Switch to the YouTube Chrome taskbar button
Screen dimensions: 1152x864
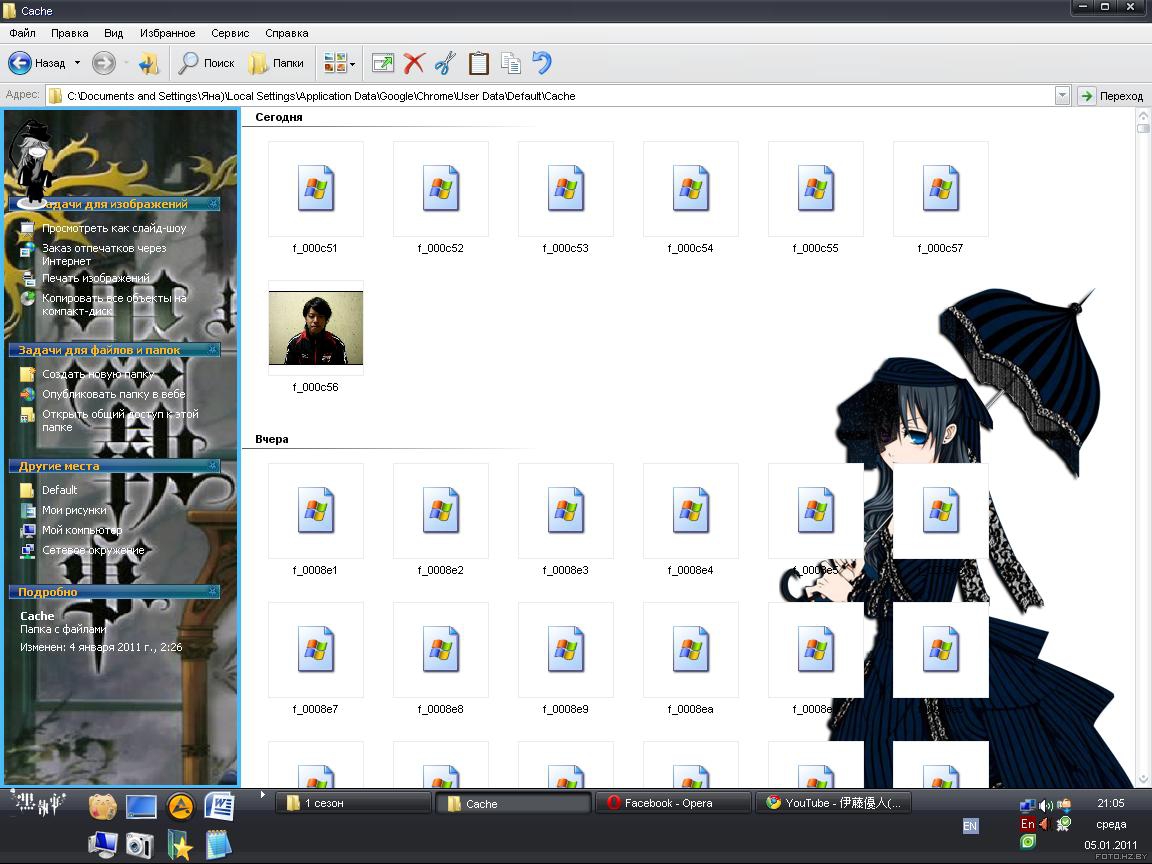pos(832,803)
